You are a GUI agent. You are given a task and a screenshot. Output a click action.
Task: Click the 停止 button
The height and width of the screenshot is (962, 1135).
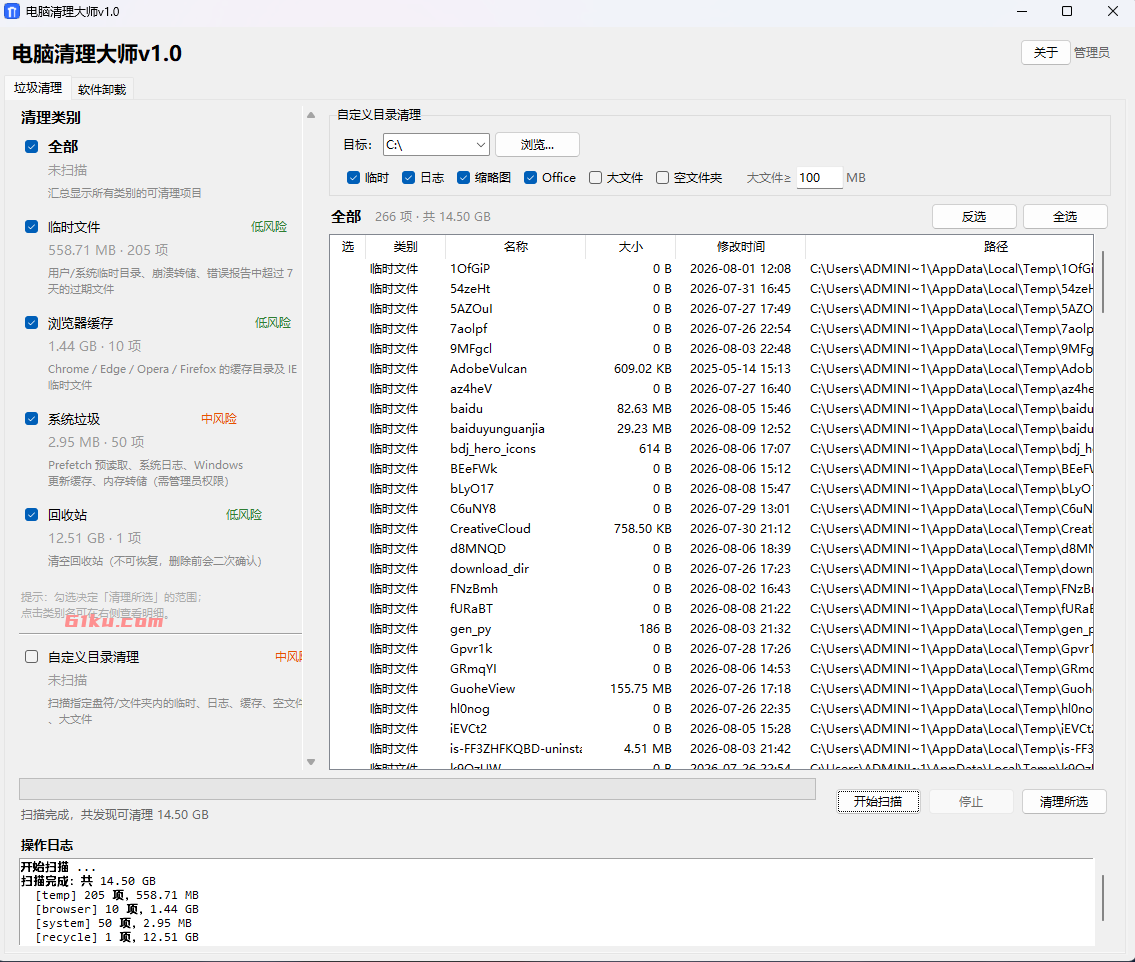point(970,801)
